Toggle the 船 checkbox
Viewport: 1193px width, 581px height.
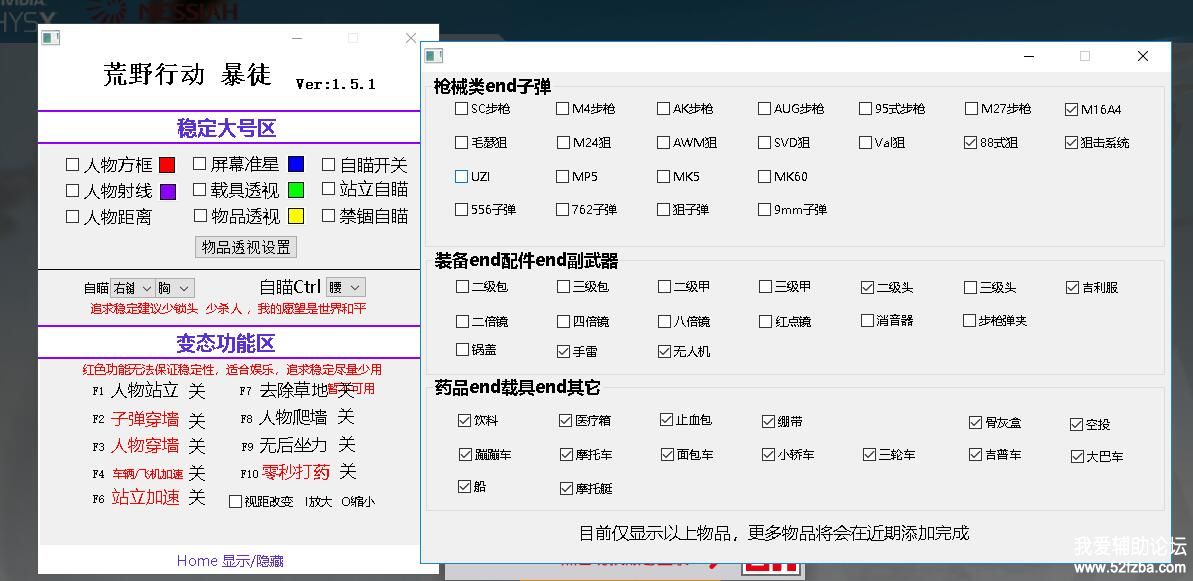(x=464, y=487)
